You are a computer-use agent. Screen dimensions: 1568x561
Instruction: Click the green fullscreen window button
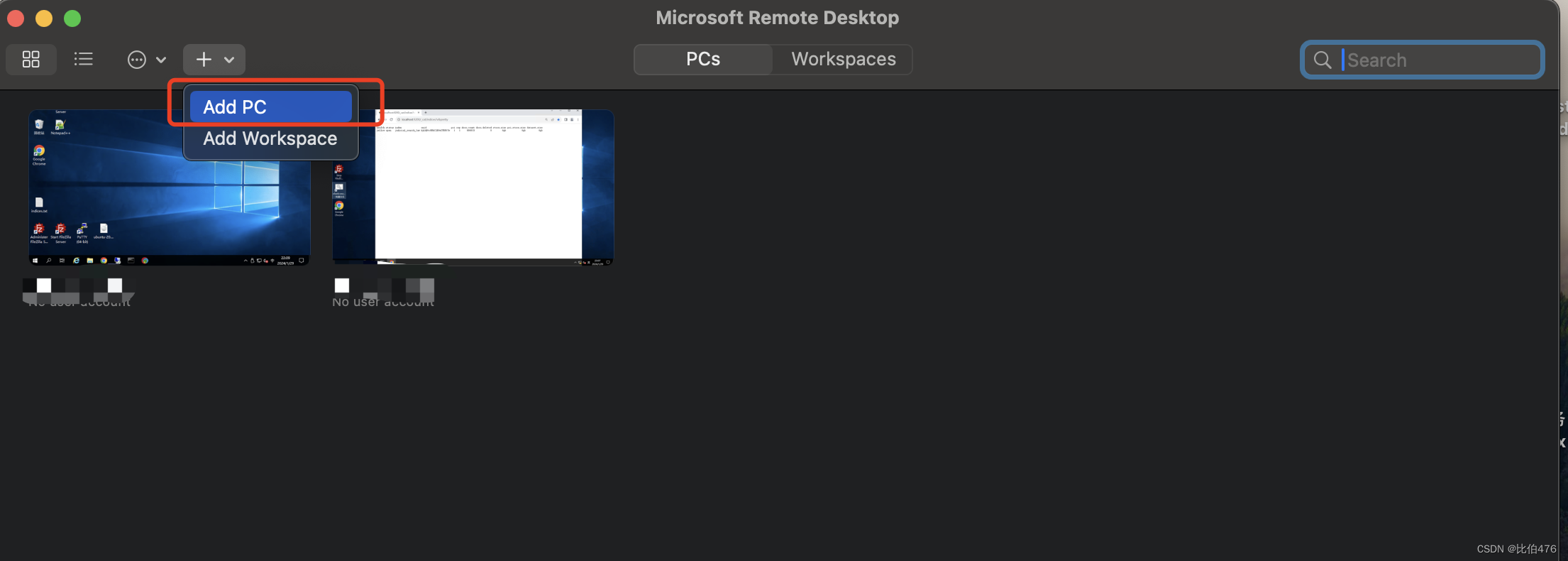[x=72, y=18]
